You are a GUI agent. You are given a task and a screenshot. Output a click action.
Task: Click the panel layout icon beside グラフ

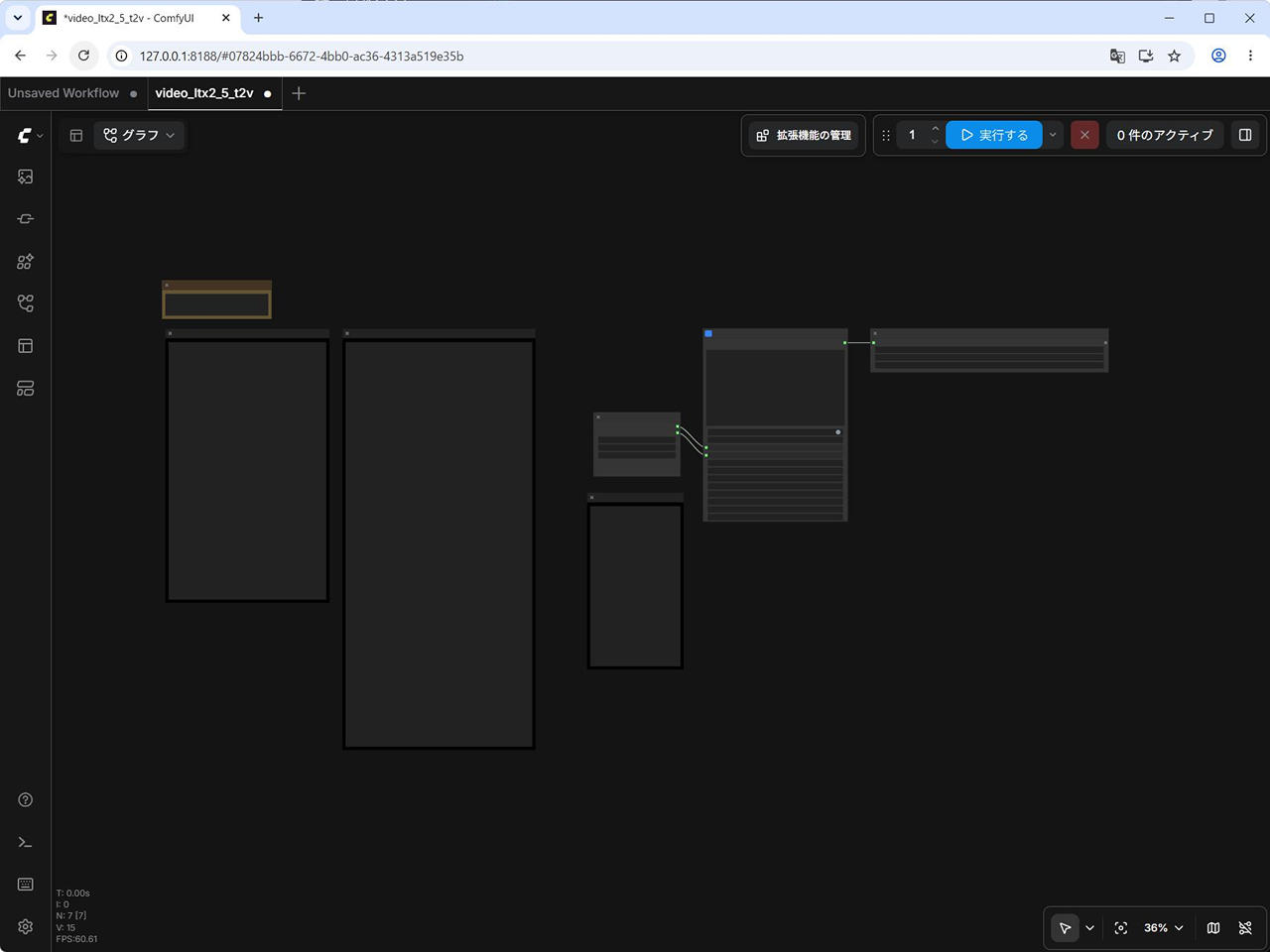76,135
